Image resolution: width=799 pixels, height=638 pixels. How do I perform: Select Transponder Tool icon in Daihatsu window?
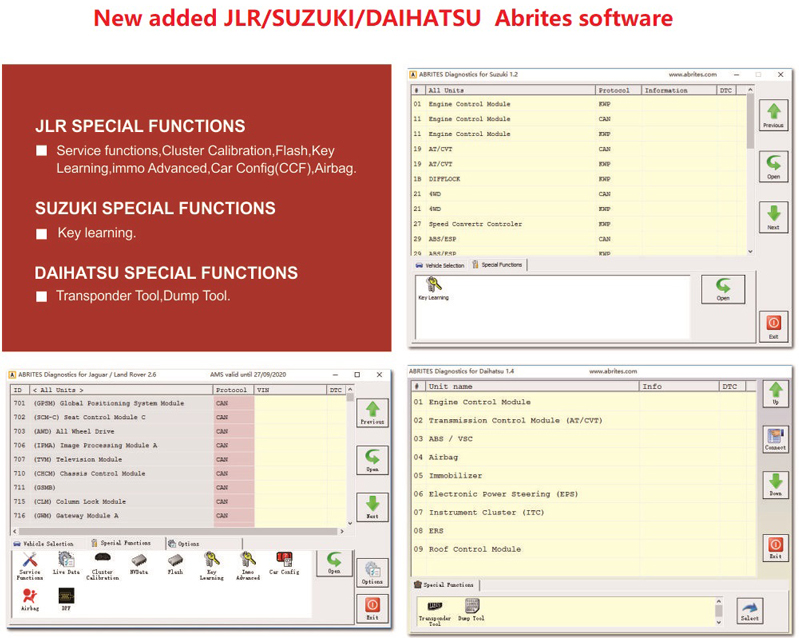[435, 613]
